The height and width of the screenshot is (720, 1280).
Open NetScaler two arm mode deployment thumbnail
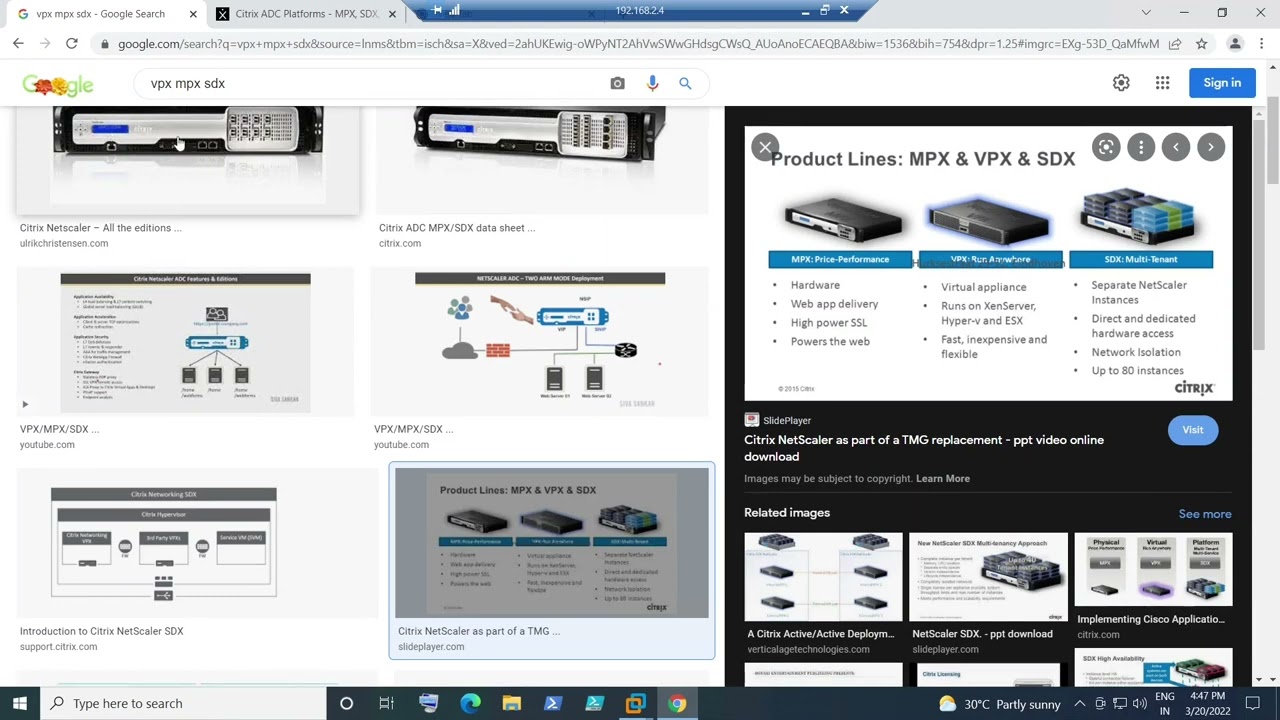[x=540, y=342]
